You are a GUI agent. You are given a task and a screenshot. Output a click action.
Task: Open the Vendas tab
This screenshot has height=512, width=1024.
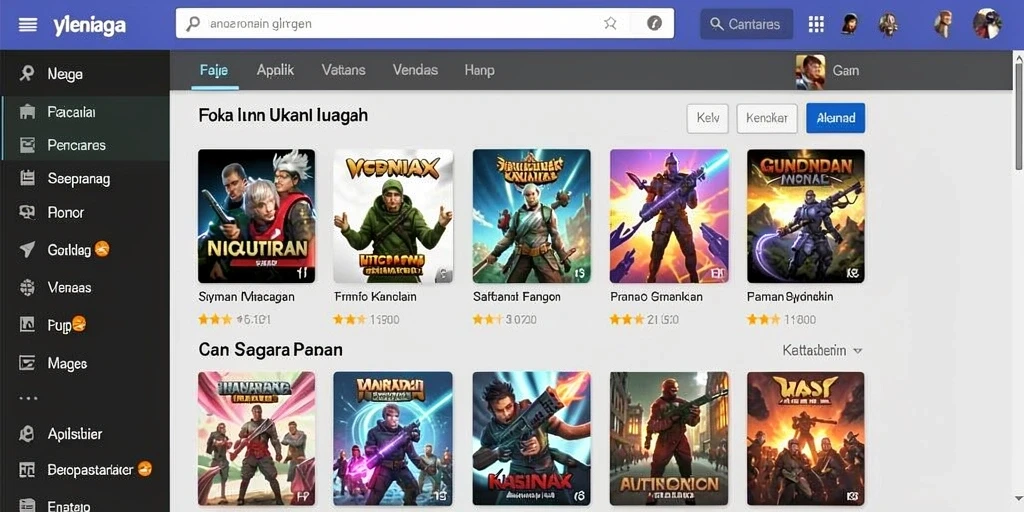(415, 70)
